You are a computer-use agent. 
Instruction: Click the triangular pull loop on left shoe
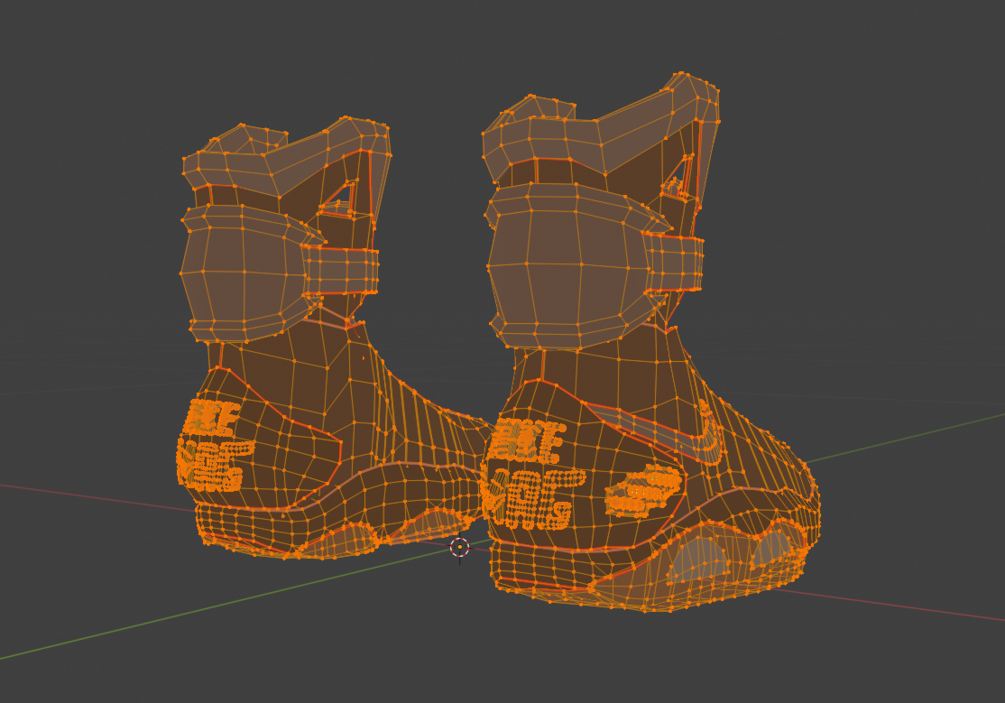point(339,201)
